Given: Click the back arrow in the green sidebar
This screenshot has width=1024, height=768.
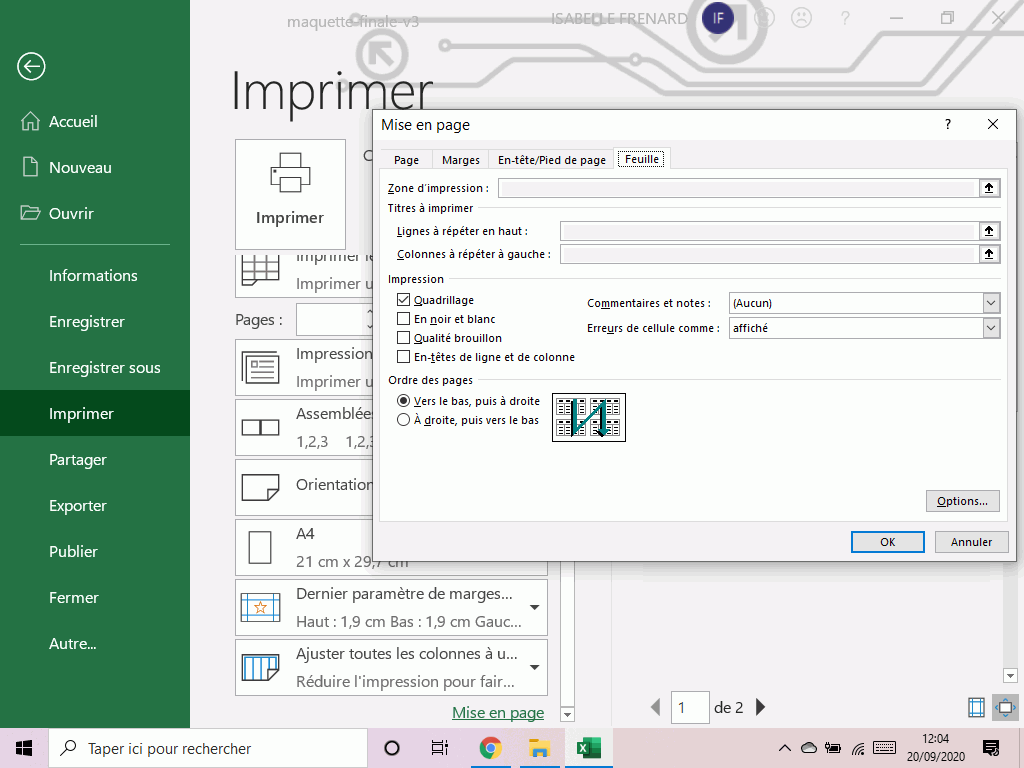Looking at the screenshot, I should click(x=31, y=67).
